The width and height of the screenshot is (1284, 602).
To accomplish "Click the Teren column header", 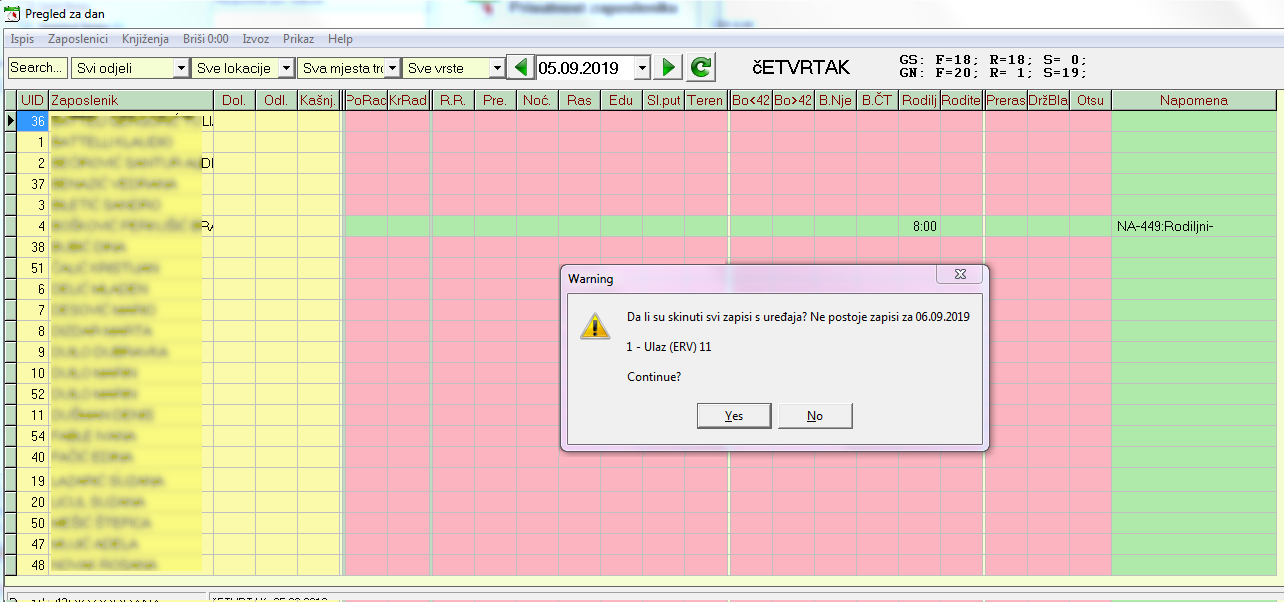I will coord(705,100).
